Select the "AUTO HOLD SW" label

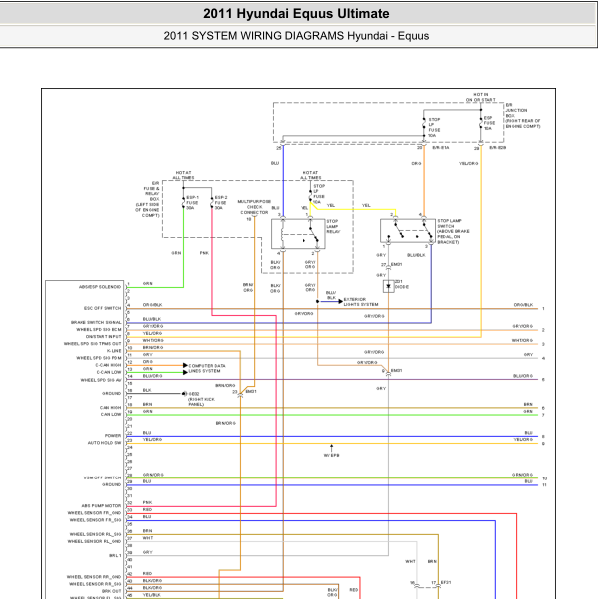(x=104, y=443)
